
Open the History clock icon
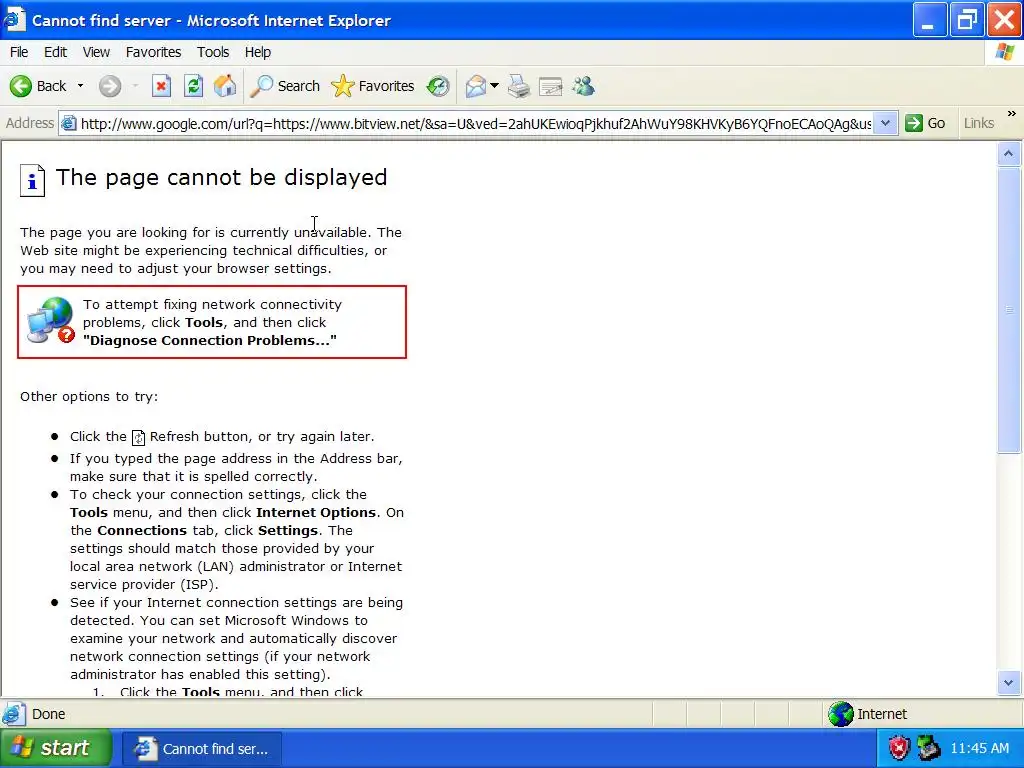(x=438, y=86)
